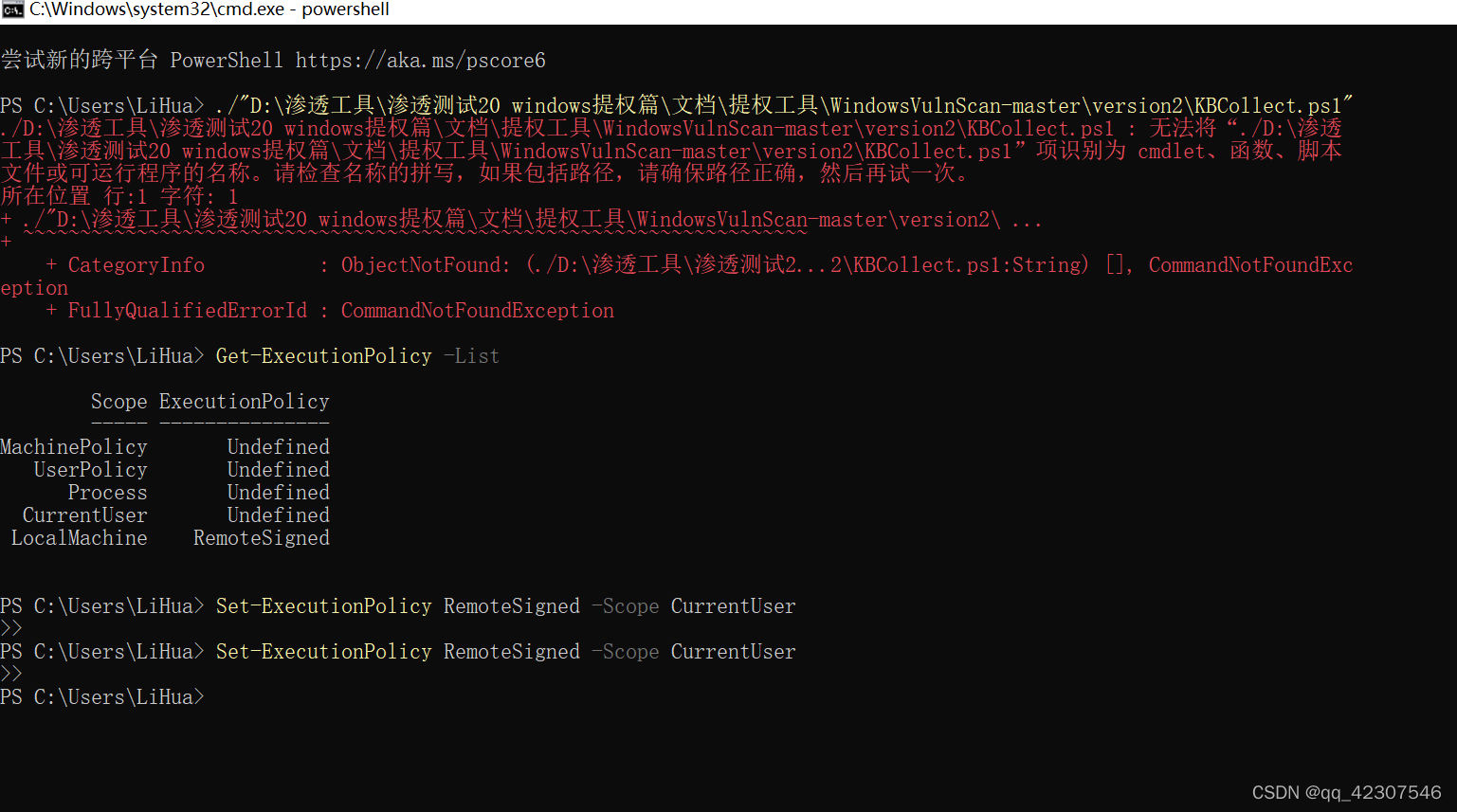Image resolution: width=1457 pixels, height=812 pixels.
Task: Click the Process scope row label
Action: (x=107, y=493)
